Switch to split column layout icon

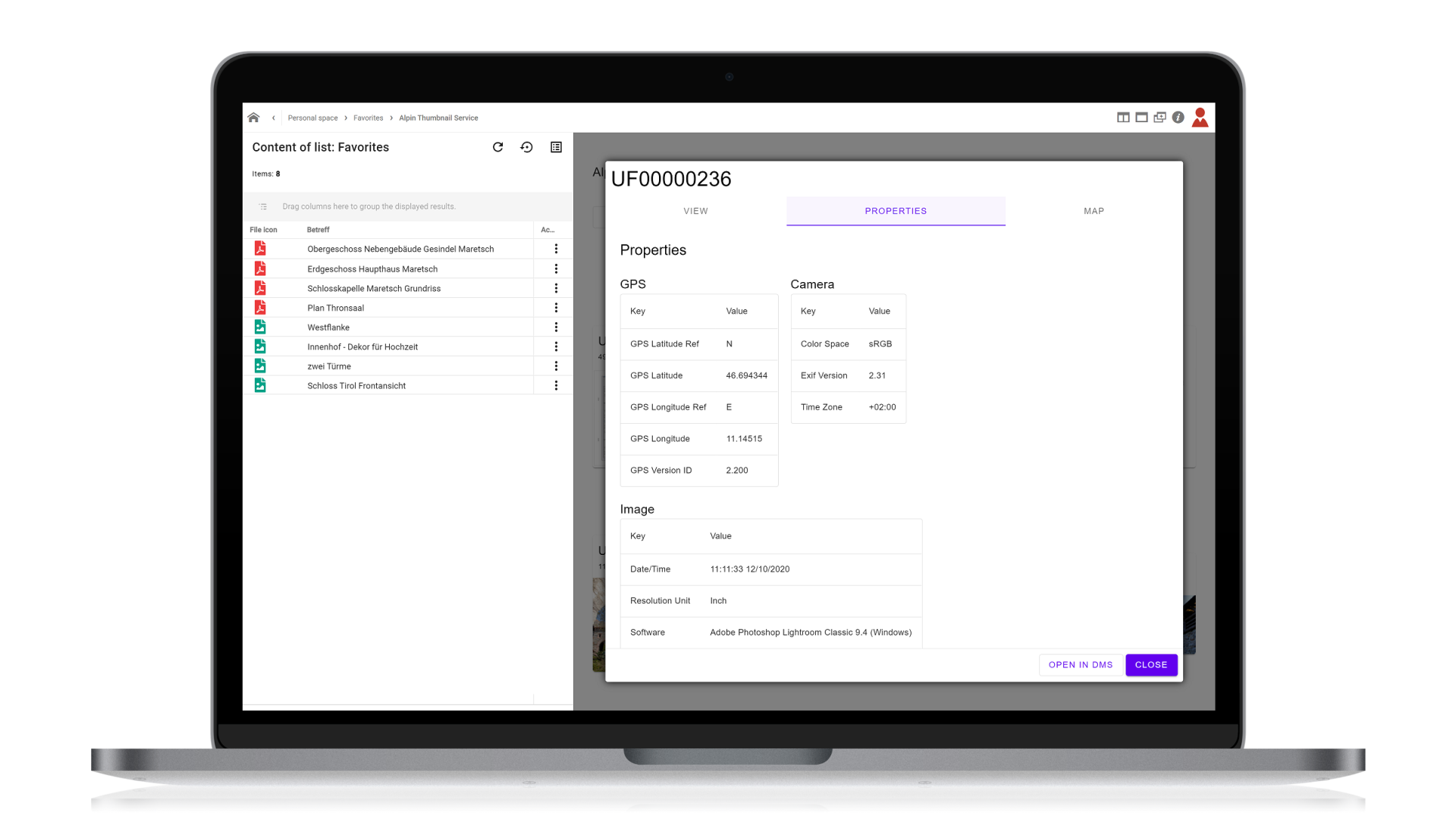click(x=1123, y=118)
